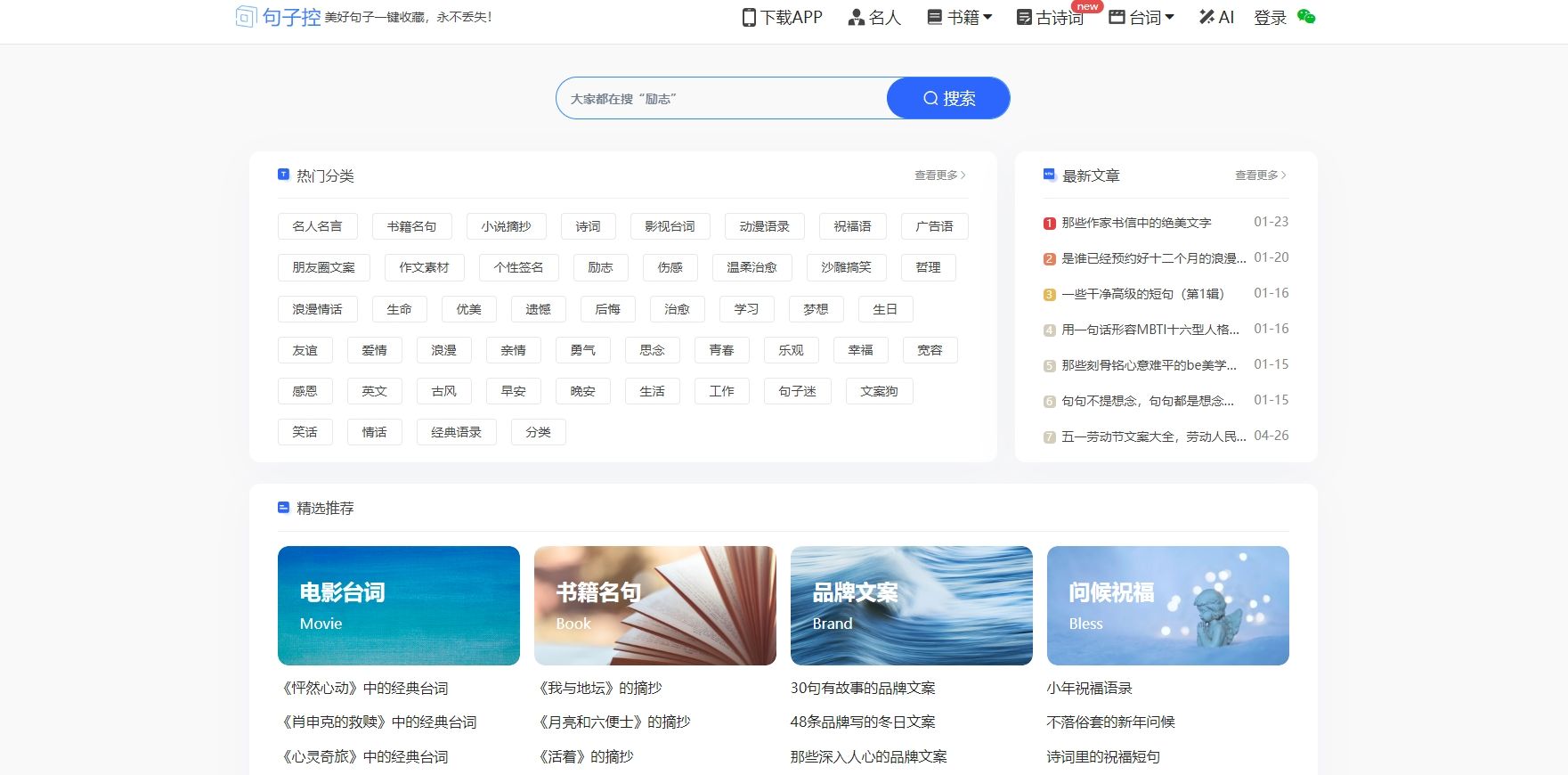The height and width of the screenshot is (775, 1568).
Task: Click the blue 搜索 button
Action: [948, 98]
